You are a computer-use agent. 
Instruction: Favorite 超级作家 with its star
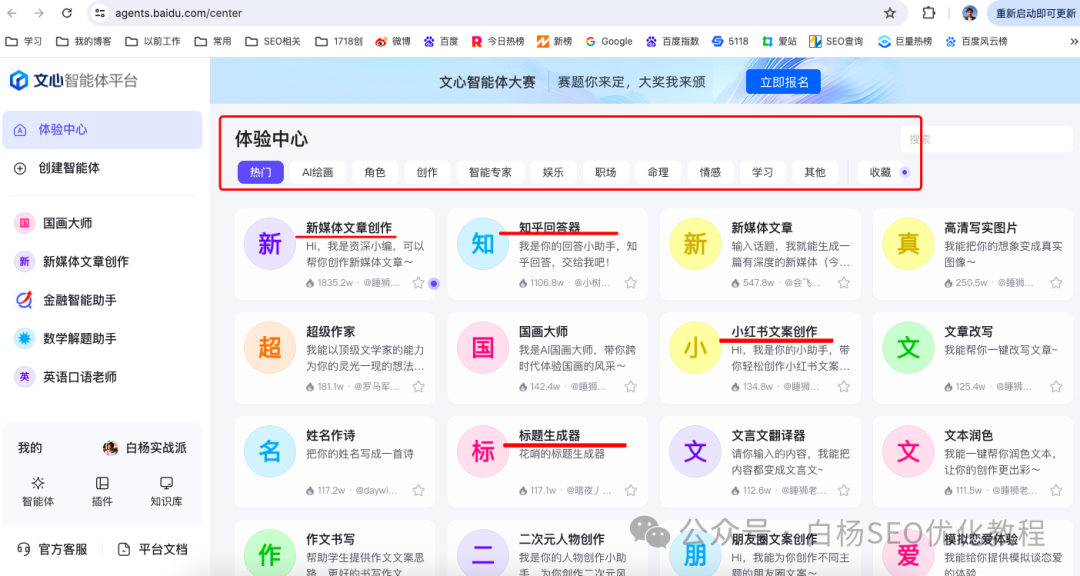click(418, 387)
